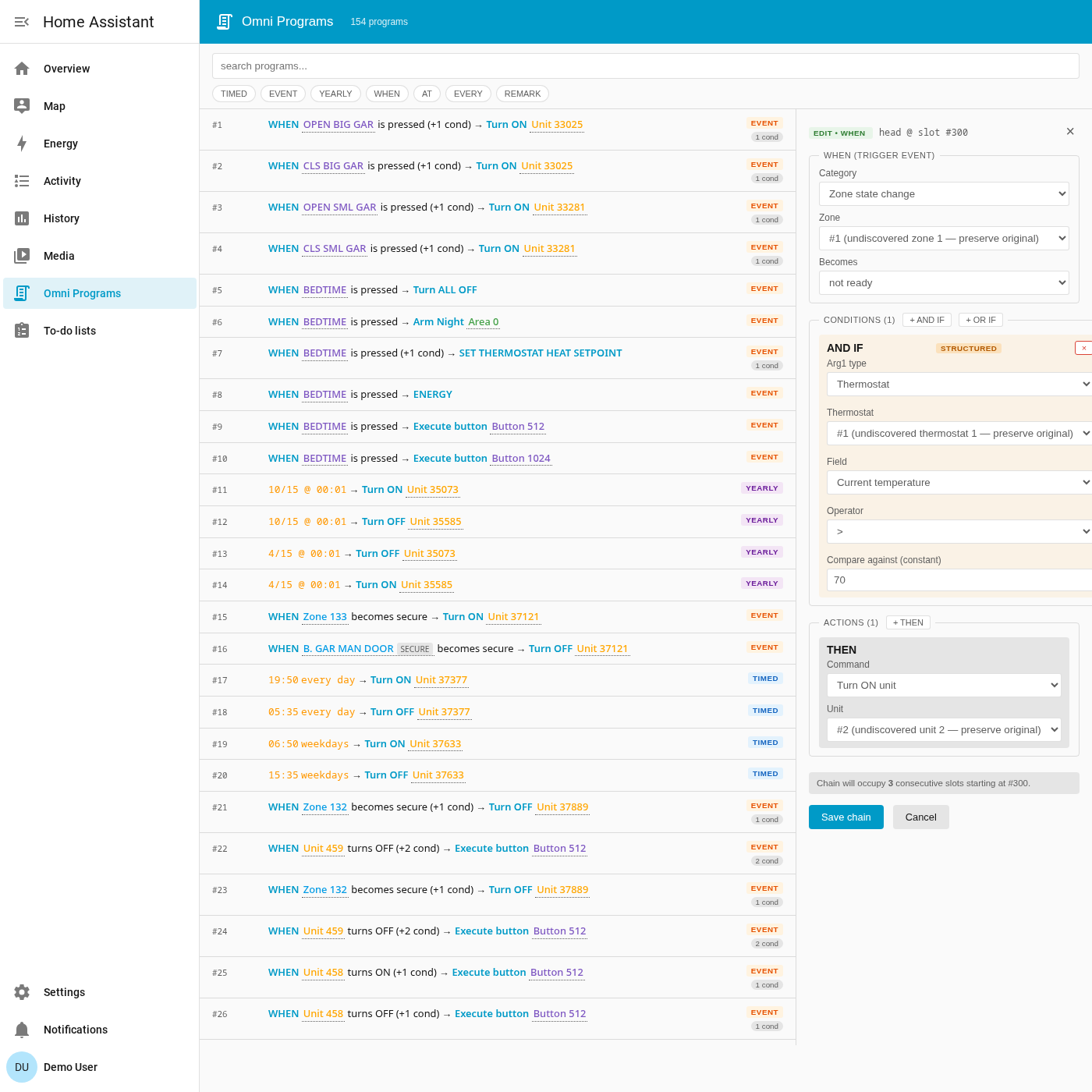1092x1092 pixels.
Task: Open Notifications bell icon
Action: pos(22,1030)
